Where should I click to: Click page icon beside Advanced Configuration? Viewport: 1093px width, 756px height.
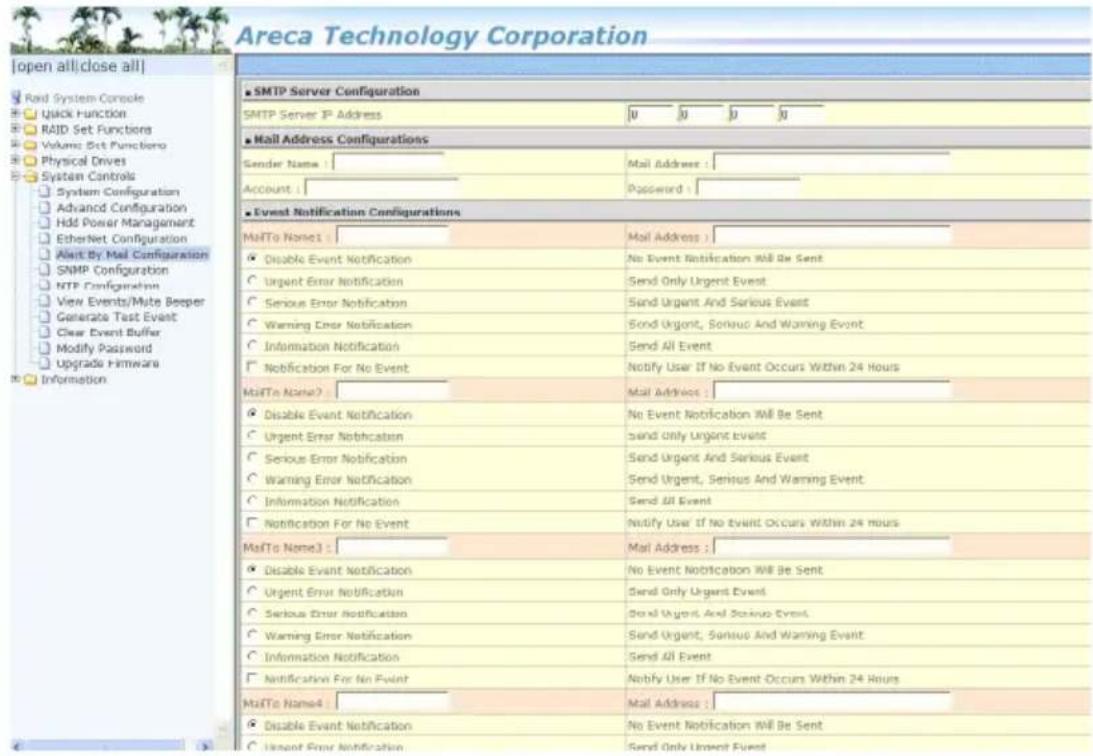pyautogui.click(x=45, y=208)
